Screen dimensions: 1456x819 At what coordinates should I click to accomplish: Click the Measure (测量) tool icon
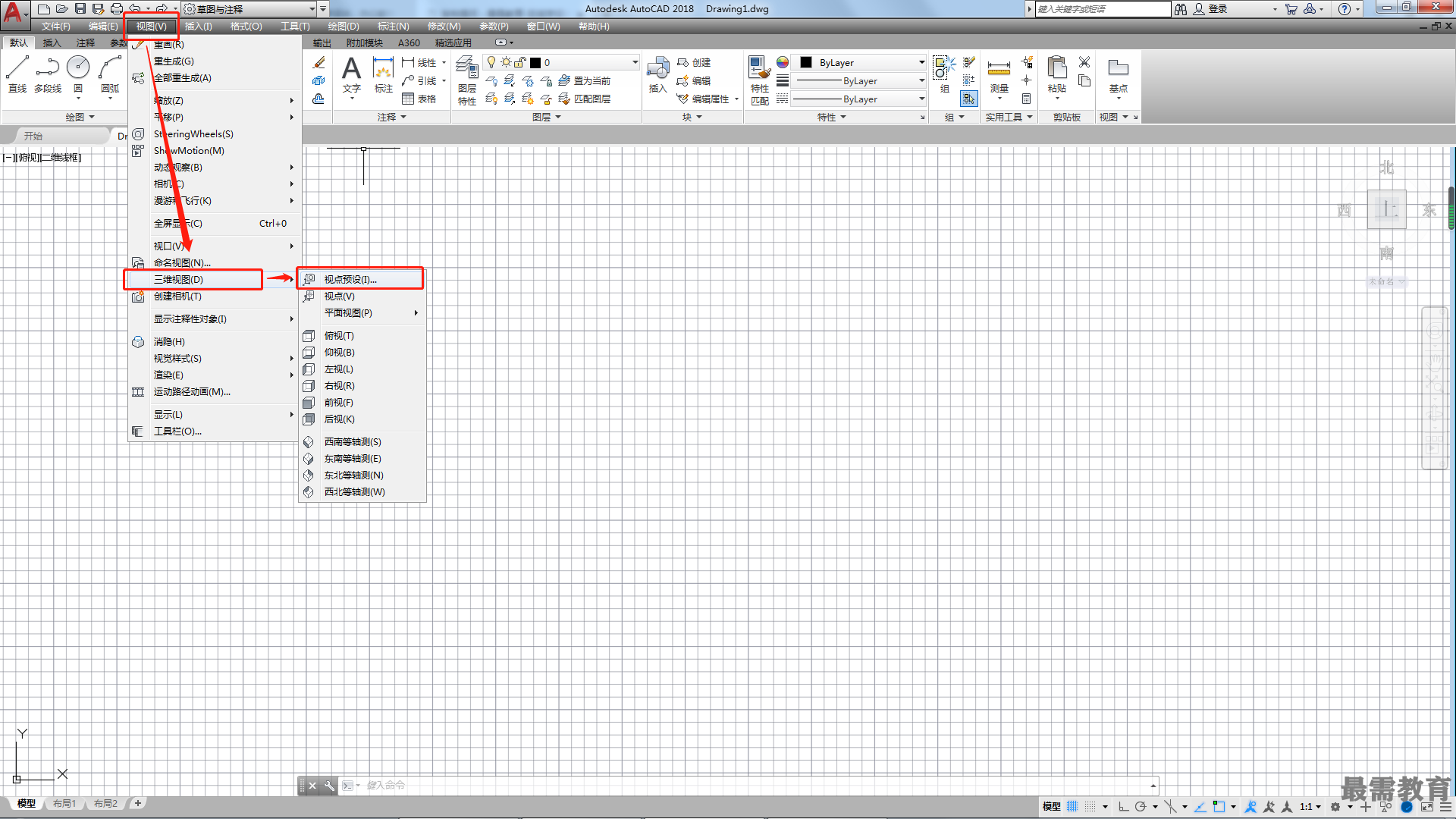(999, 74)
